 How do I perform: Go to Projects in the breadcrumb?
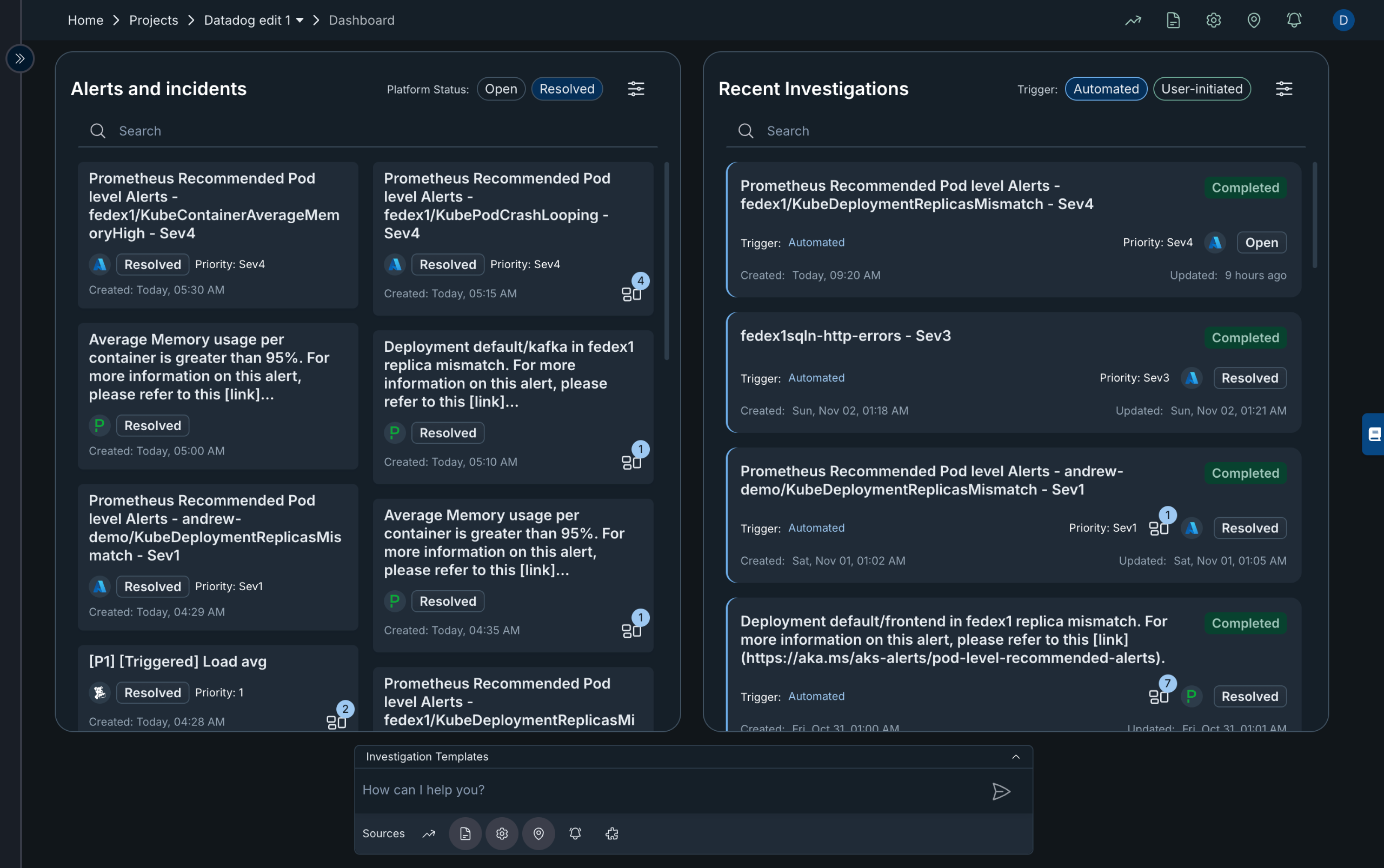[154, 21]
